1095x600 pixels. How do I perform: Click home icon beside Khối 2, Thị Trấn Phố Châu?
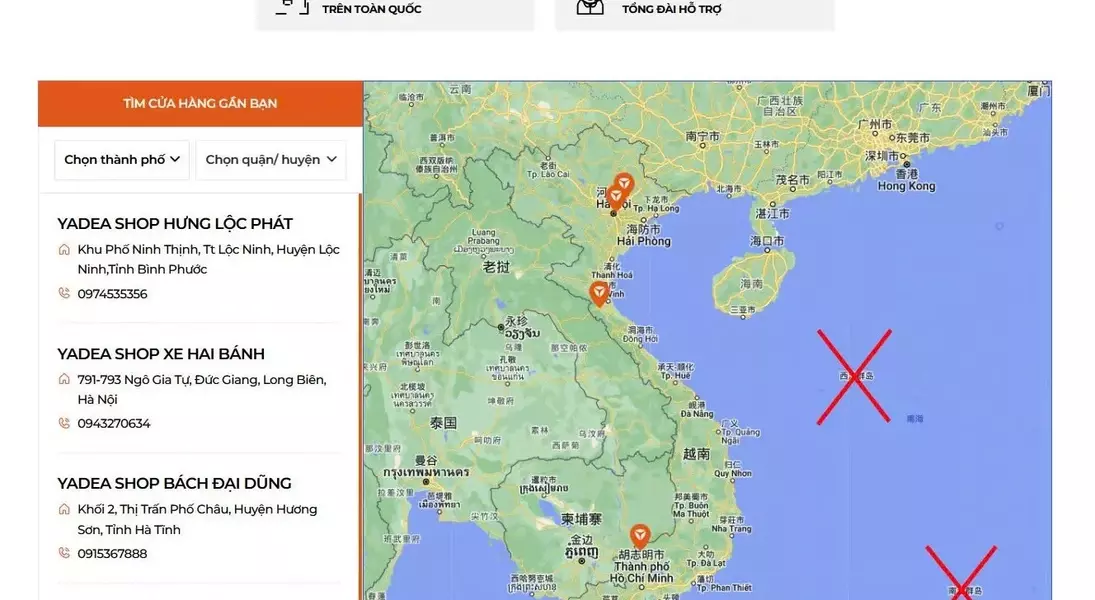pos(64,509)
